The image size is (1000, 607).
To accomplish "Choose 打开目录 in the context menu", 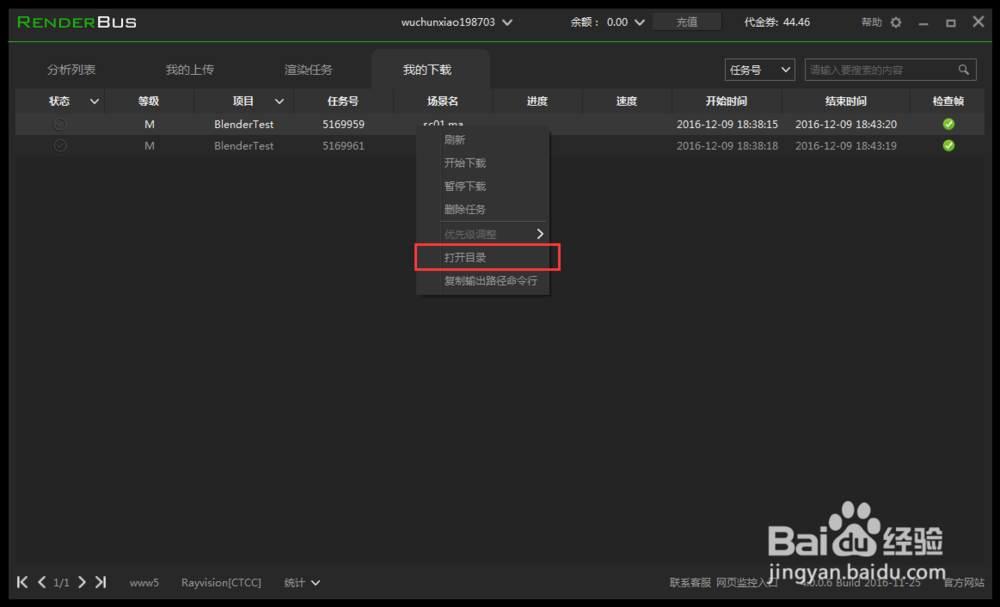I will 465,258.
